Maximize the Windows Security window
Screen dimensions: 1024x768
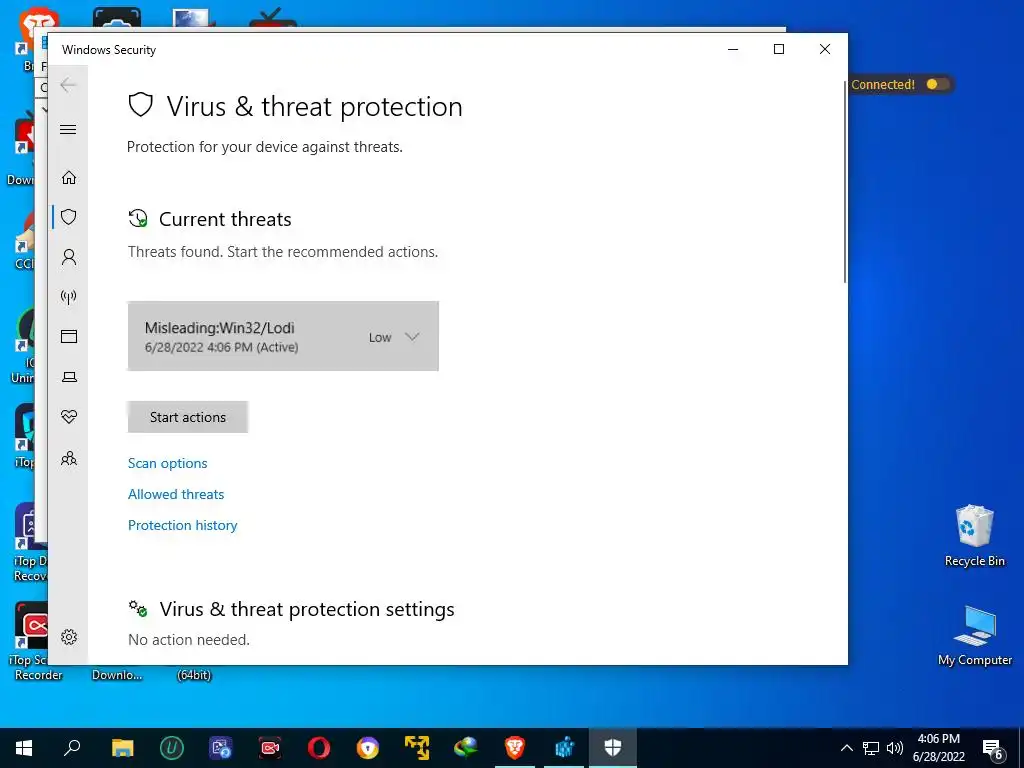click(x=778, y=49)
